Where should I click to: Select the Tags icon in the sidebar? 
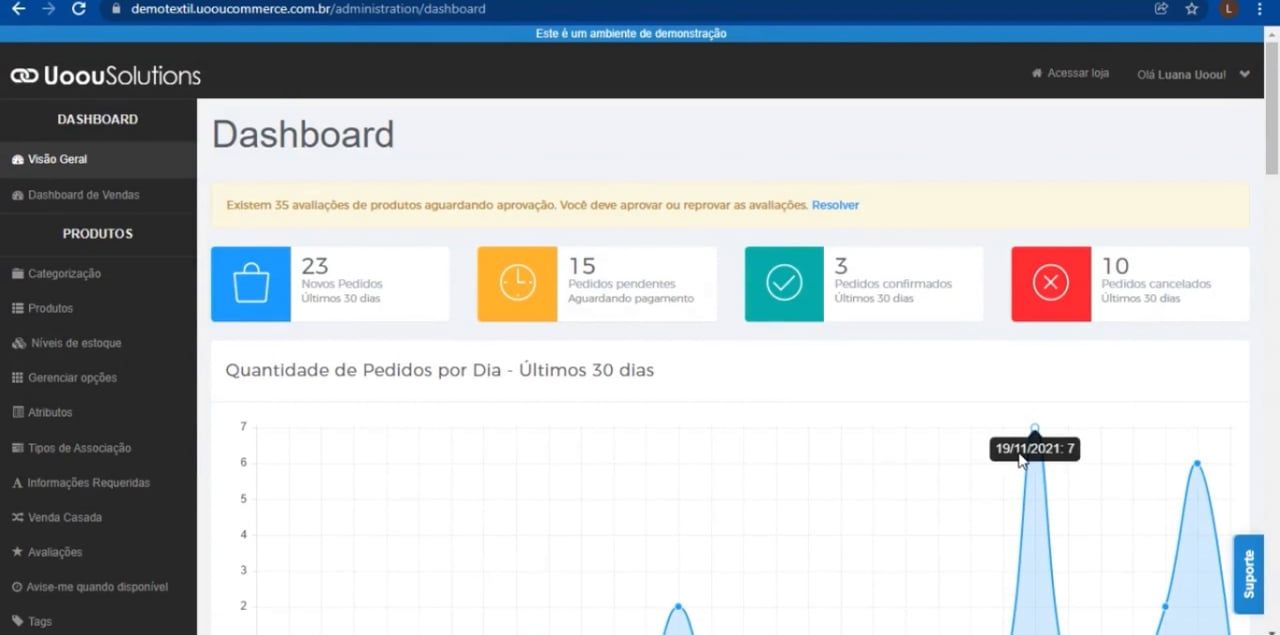coord(17,621)
